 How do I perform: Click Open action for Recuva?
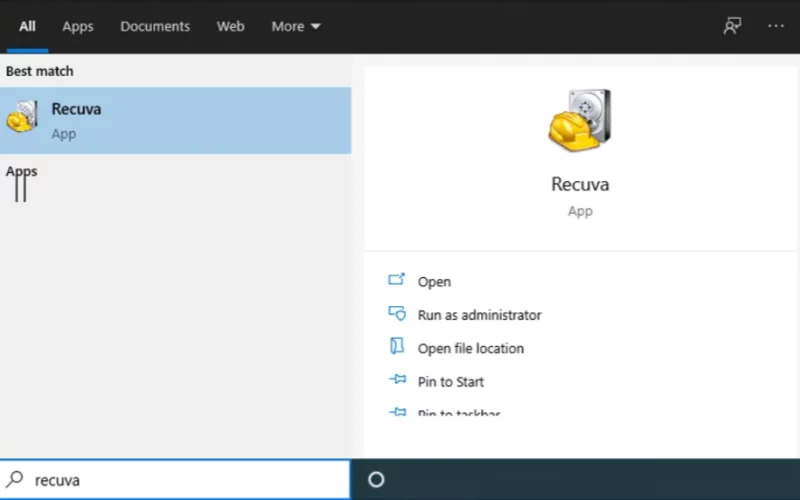click(434, 282)
